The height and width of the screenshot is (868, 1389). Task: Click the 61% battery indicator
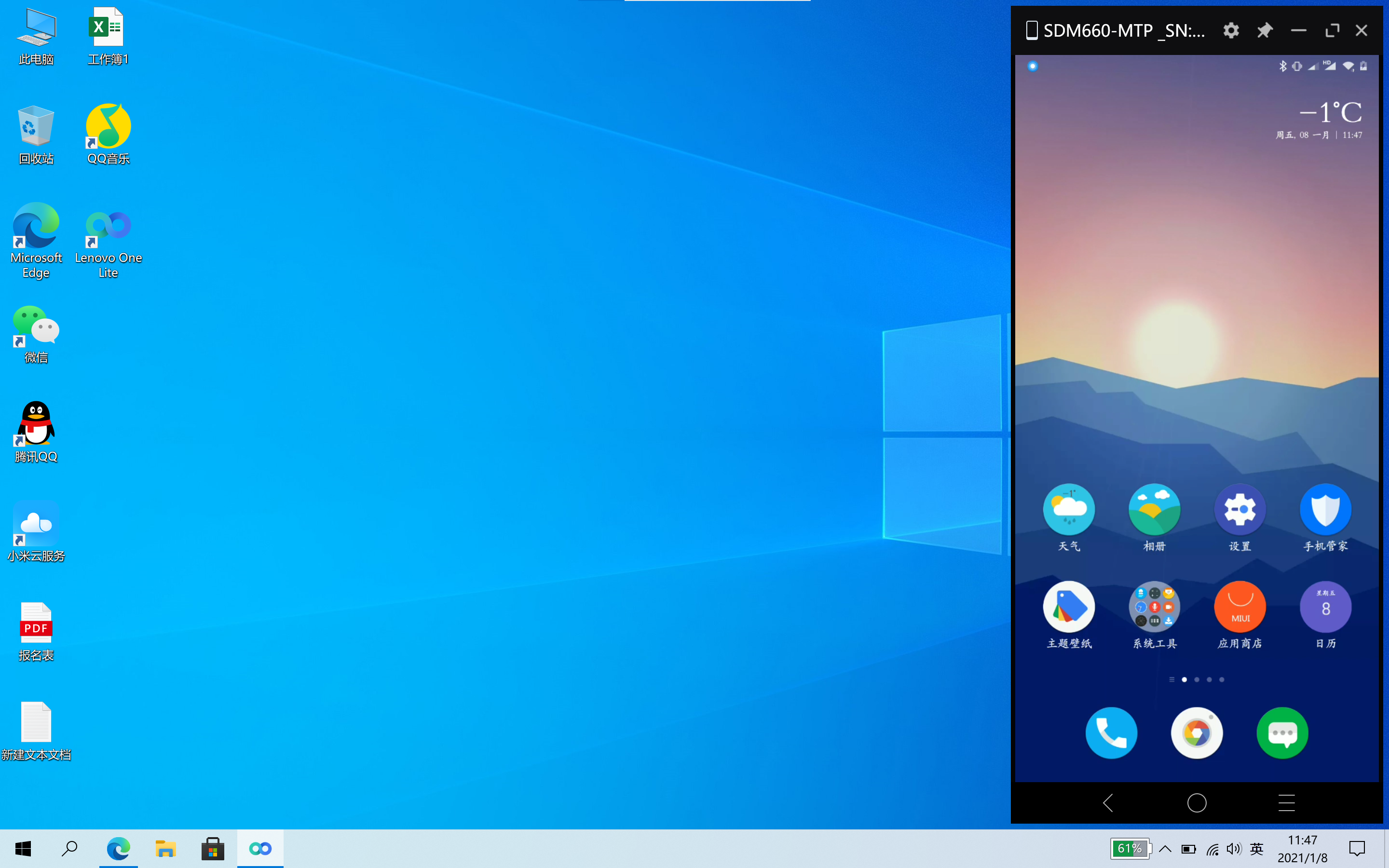(x=1130, y=849)
